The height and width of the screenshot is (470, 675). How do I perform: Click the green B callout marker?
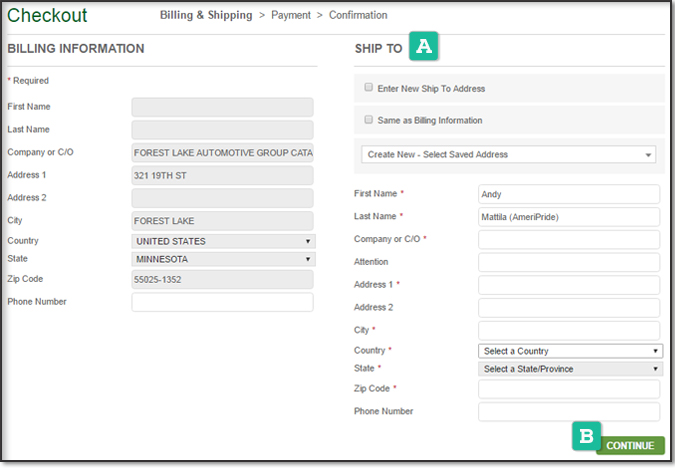[585, 435]
